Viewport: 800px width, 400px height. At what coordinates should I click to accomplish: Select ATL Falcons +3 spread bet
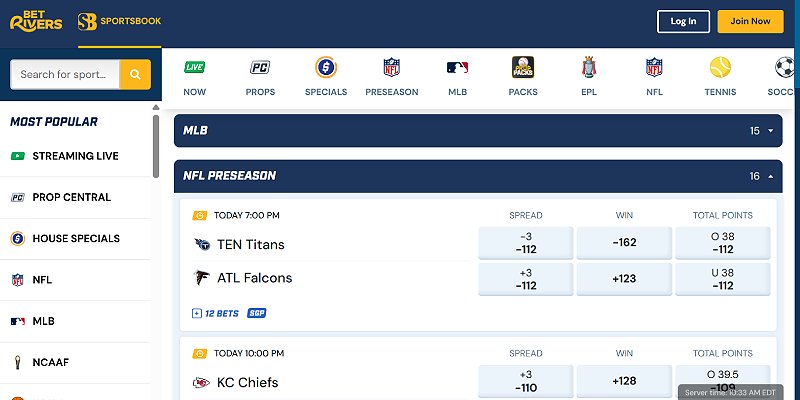point(525,278)
